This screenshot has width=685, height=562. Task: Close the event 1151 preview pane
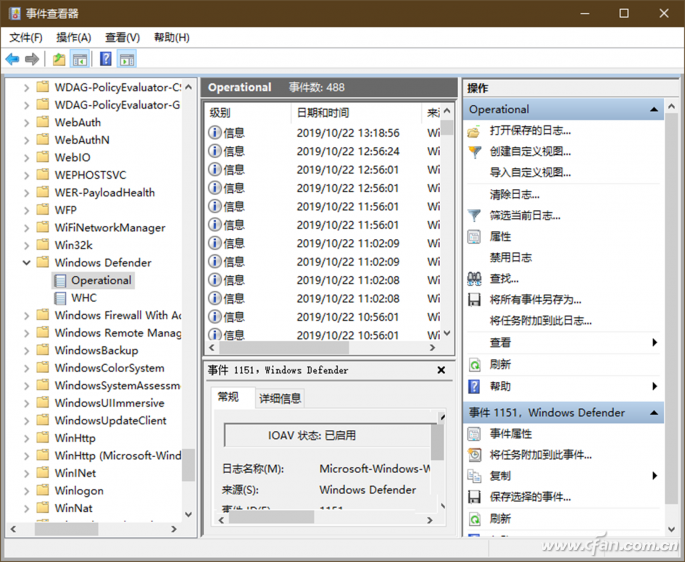(441, 370)
